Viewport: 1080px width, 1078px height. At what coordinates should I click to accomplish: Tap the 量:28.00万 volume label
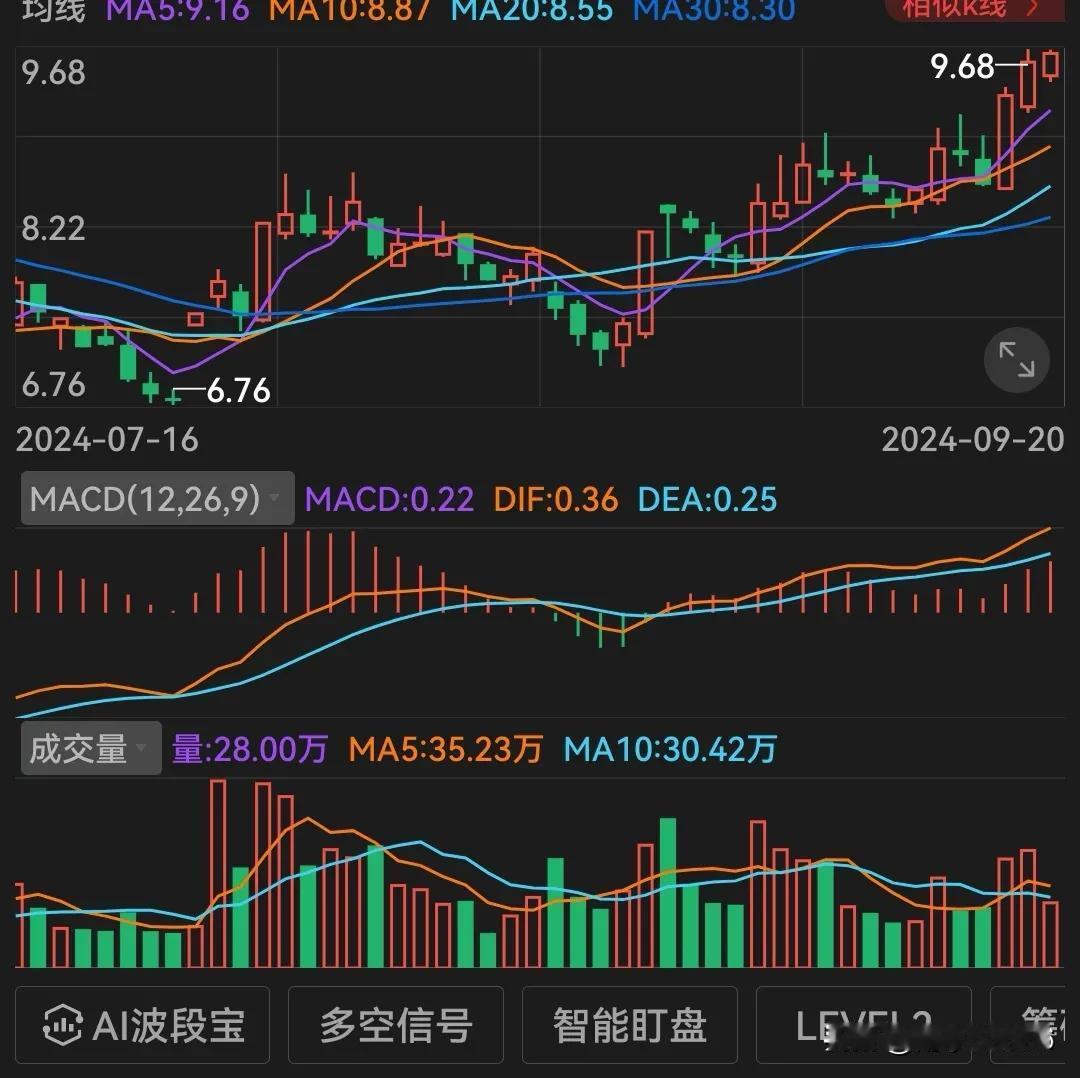tap(249, 749)
